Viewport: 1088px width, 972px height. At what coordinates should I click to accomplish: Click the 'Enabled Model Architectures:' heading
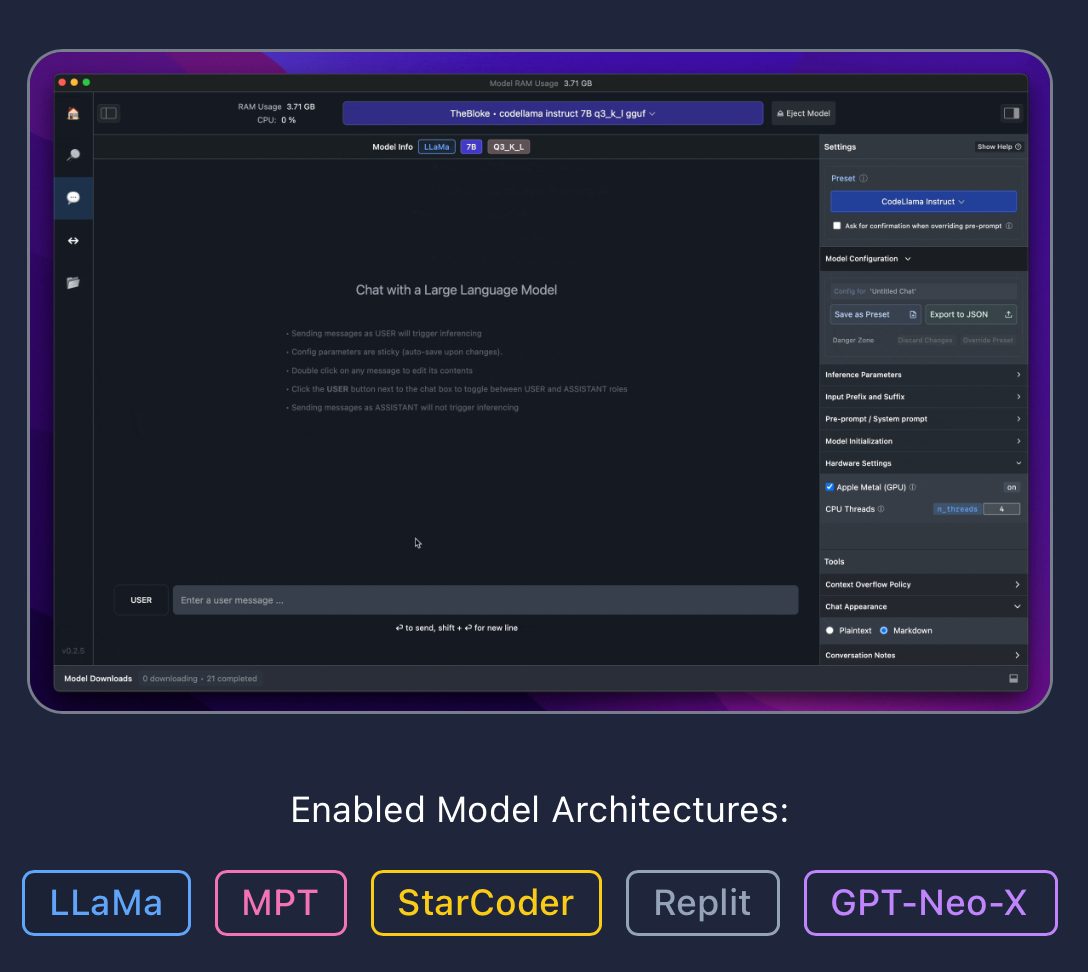point(540,810)
